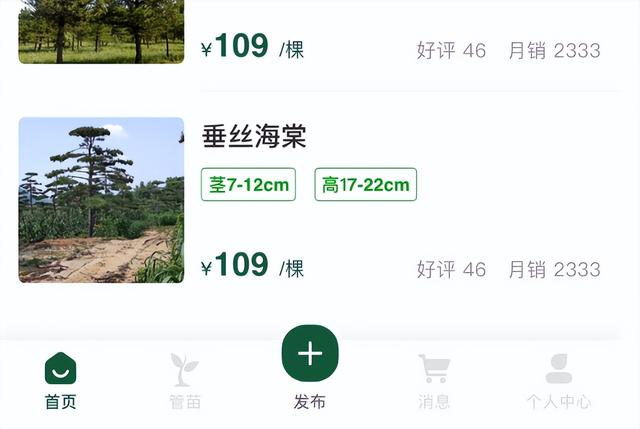This screenshot has width=640, height=429.
Task: Tap the green plus publish button
Action: 310,353
